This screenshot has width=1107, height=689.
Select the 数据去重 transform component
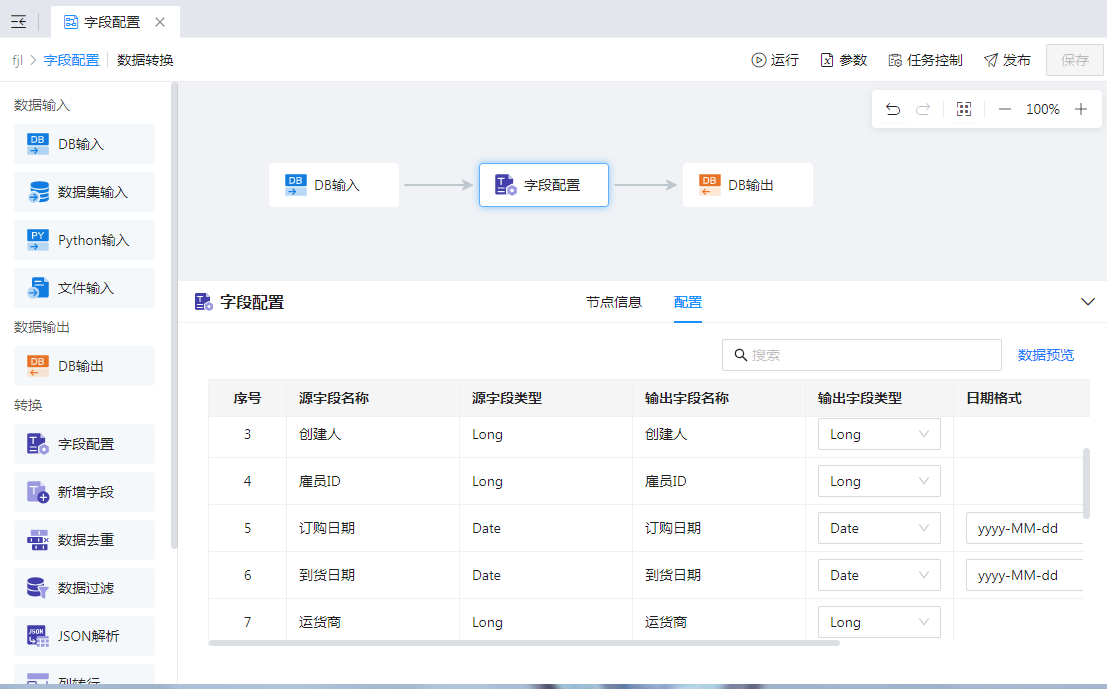tap(85, 540)
